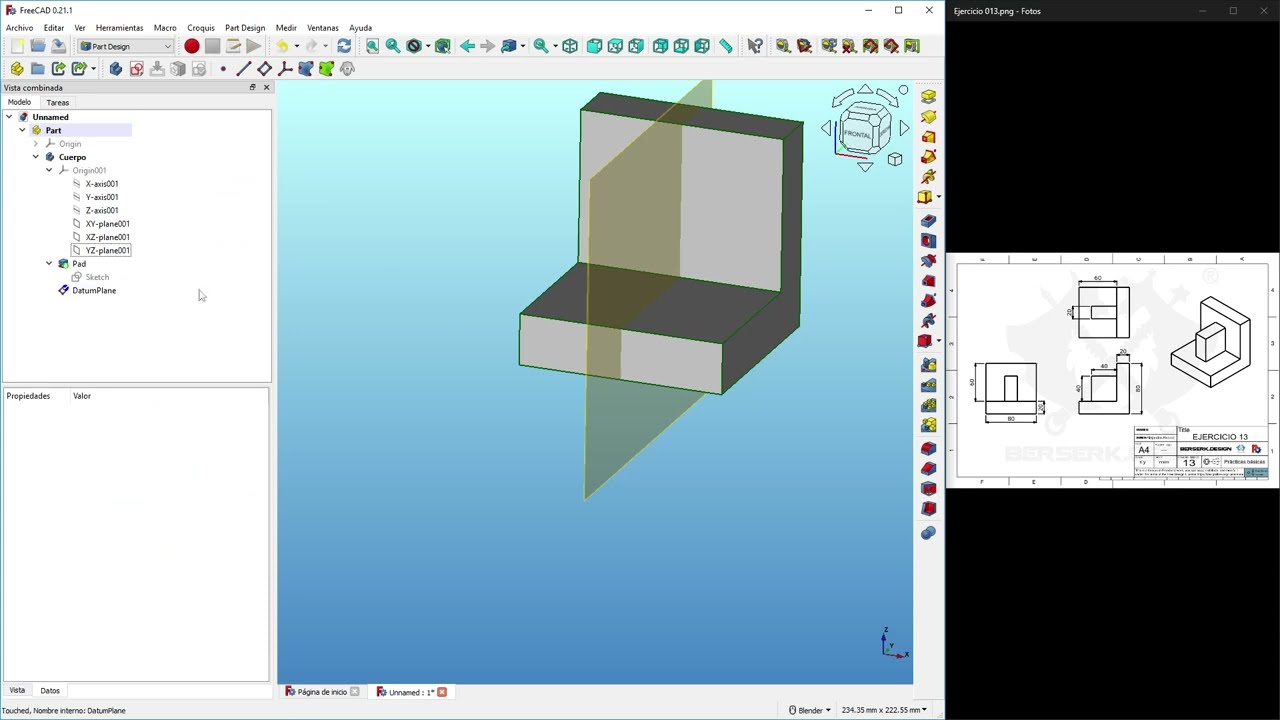Viewport: 1280px width, 720px height.
Task: Open the Croquis menu
Action: (201, 28)
